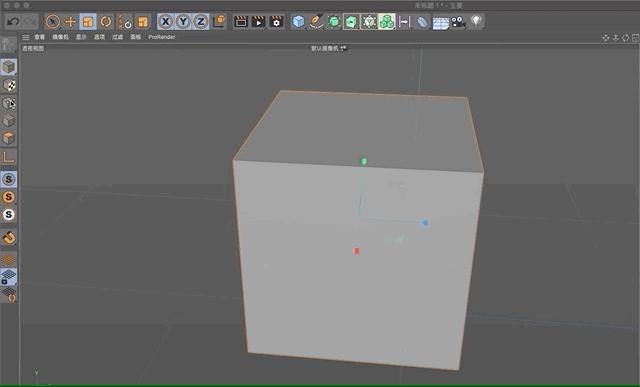Open the Floor environment grid icon

pos(440,22)
